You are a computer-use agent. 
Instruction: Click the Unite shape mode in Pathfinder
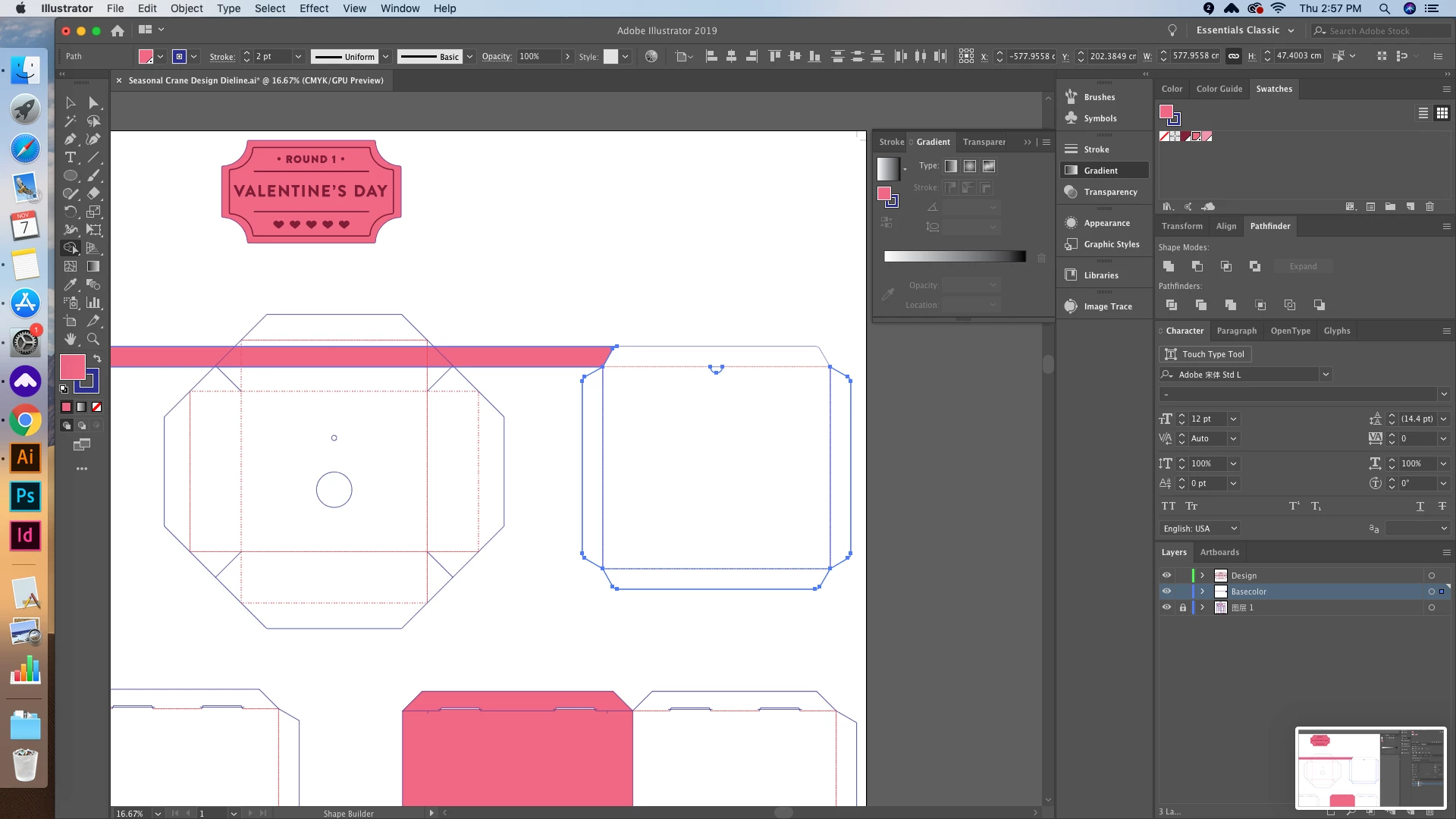pos(1169,266)
